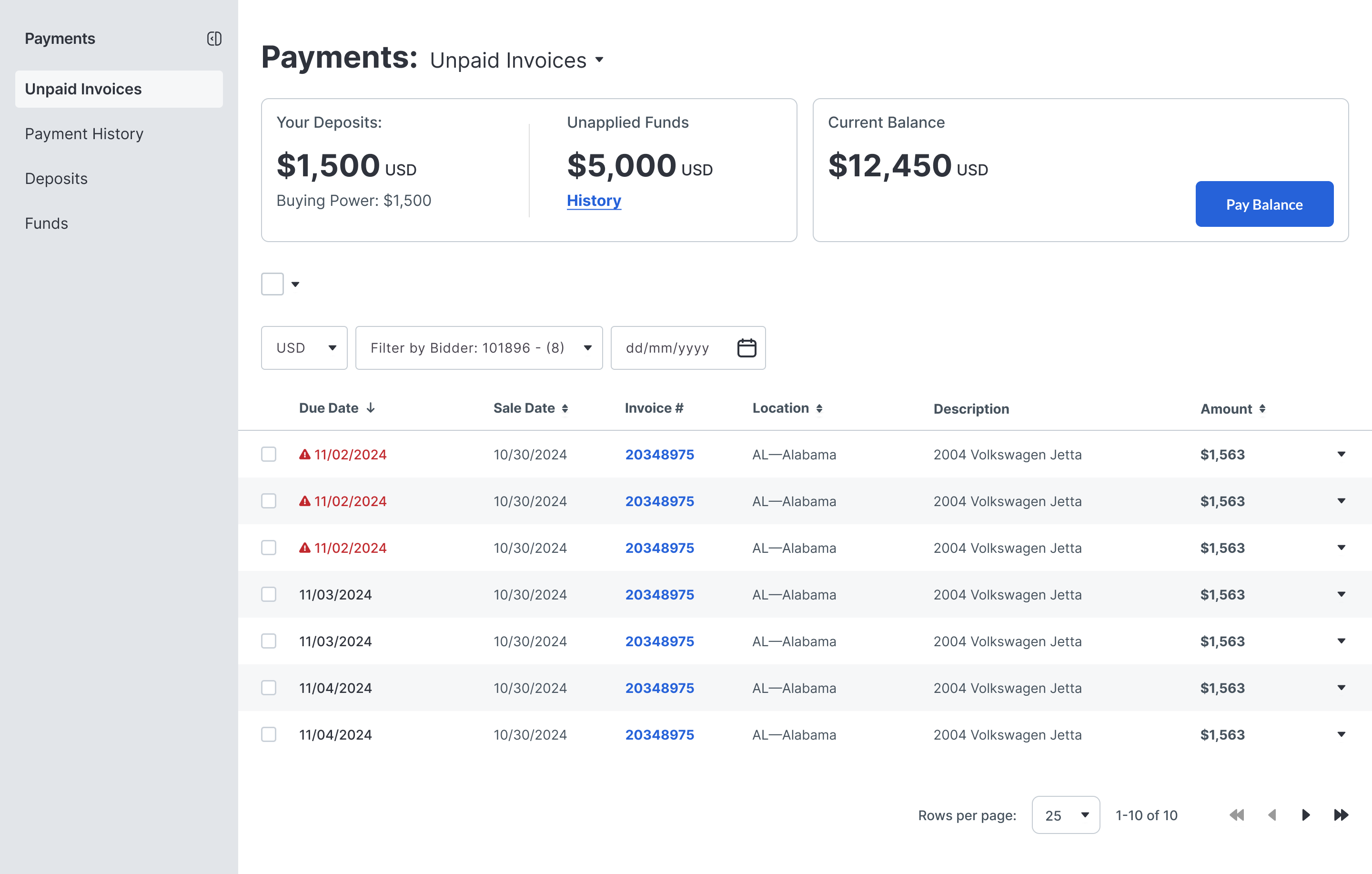
Task: Tick the first 11/03/2024 invoice row checkbox
Action: (x=268, y=595)
